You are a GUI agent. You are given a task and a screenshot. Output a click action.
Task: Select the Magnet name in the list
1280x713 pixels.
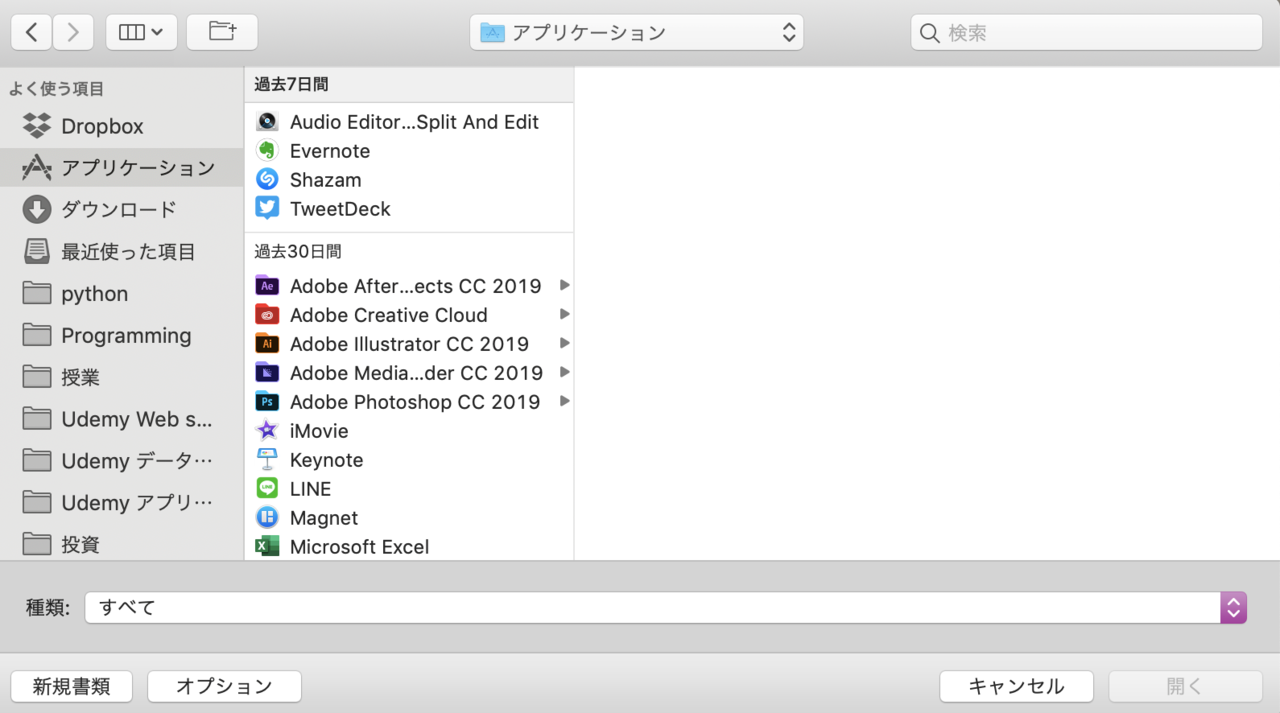click(324, 518)
